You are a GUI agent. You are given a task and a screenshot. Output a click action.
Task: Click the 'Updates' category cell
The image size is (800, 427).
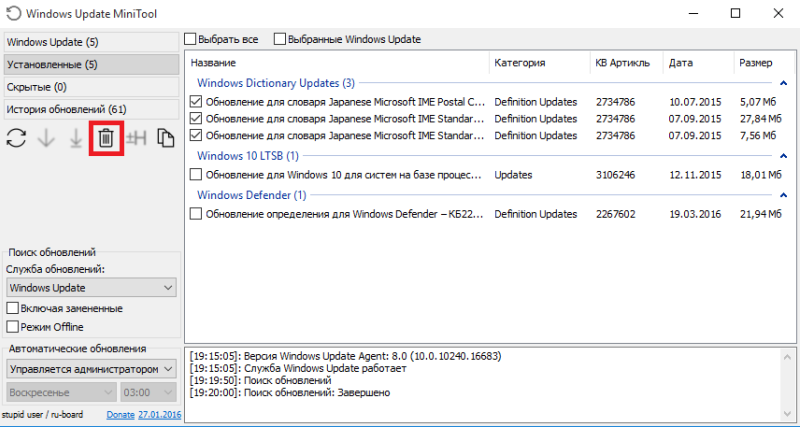coord(513,175)
